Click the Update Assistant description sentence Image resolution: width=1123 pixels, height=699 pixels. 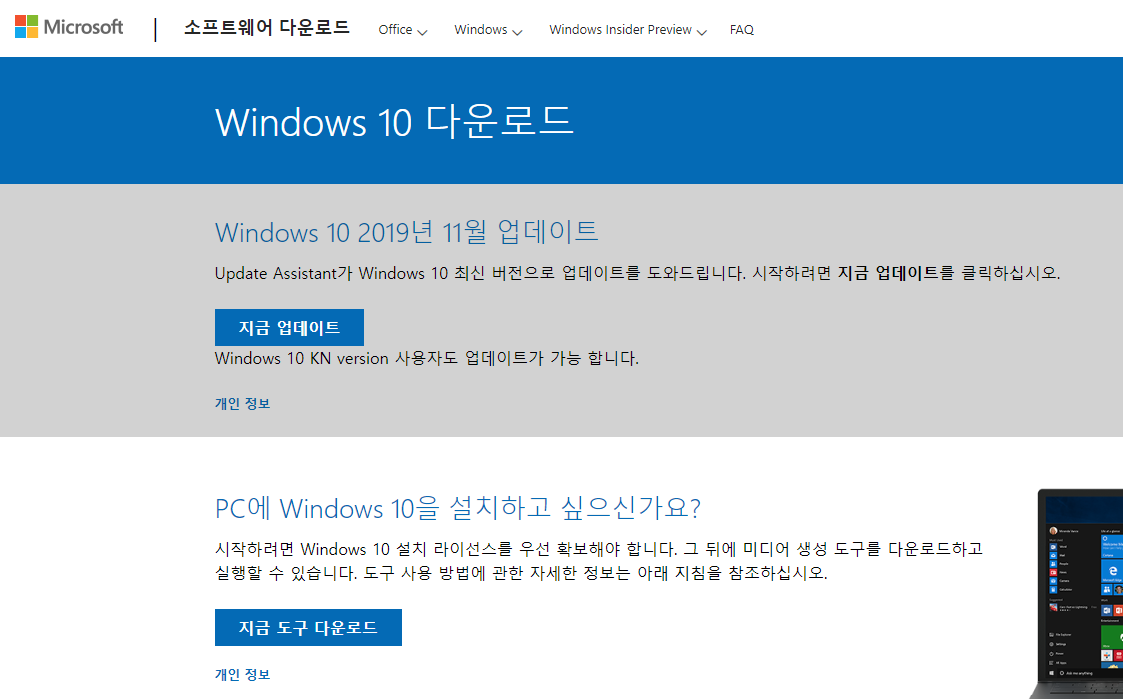637,273
